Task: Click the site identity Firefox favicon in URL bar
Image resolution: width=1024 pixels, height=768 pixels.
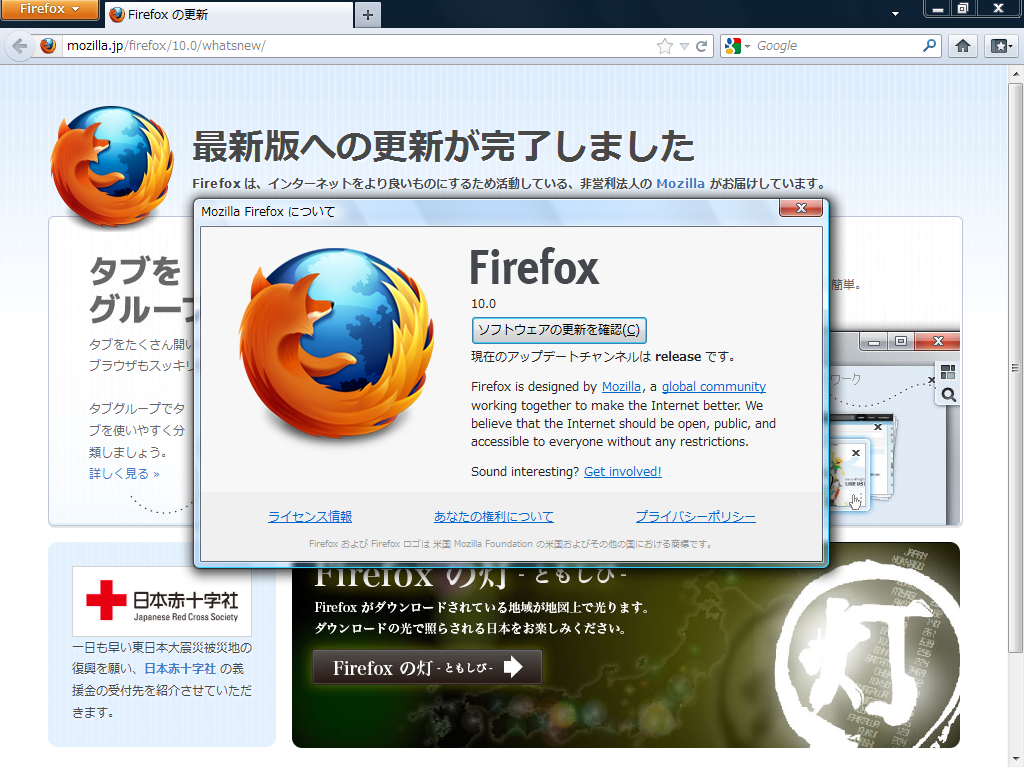Action: pos(48,46)
